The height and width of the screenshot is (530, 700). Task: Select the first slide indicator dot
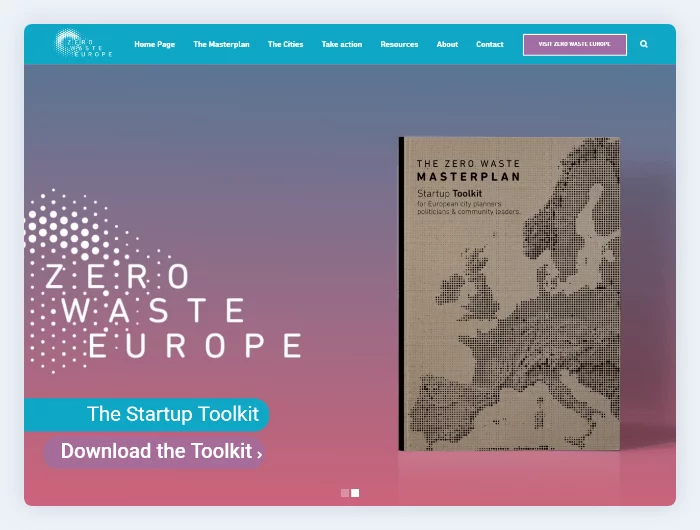tap(345, 493)
